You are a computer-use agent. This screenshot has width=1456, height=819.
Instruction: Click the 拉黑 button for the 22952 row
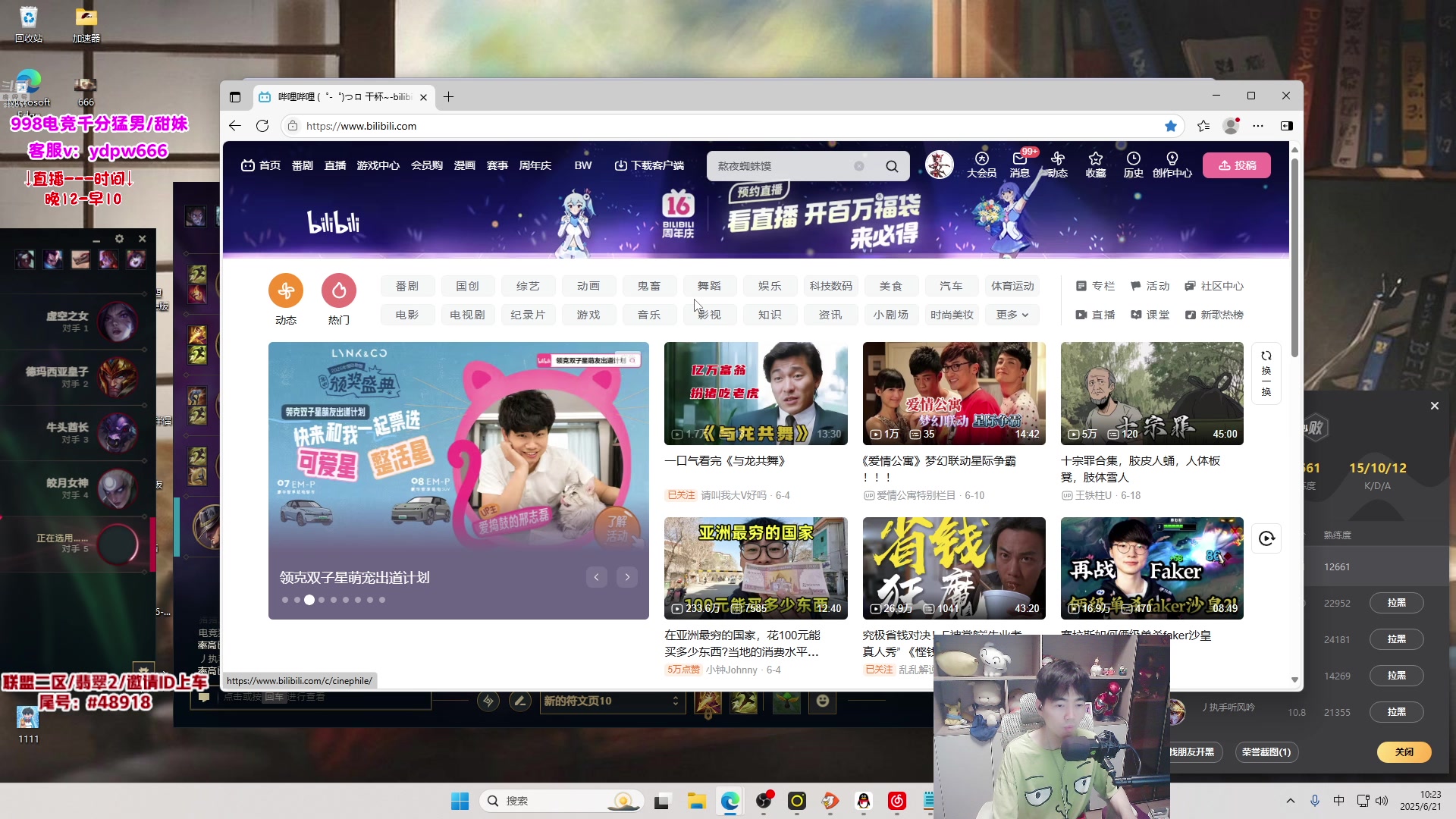tap(1396, 603)
